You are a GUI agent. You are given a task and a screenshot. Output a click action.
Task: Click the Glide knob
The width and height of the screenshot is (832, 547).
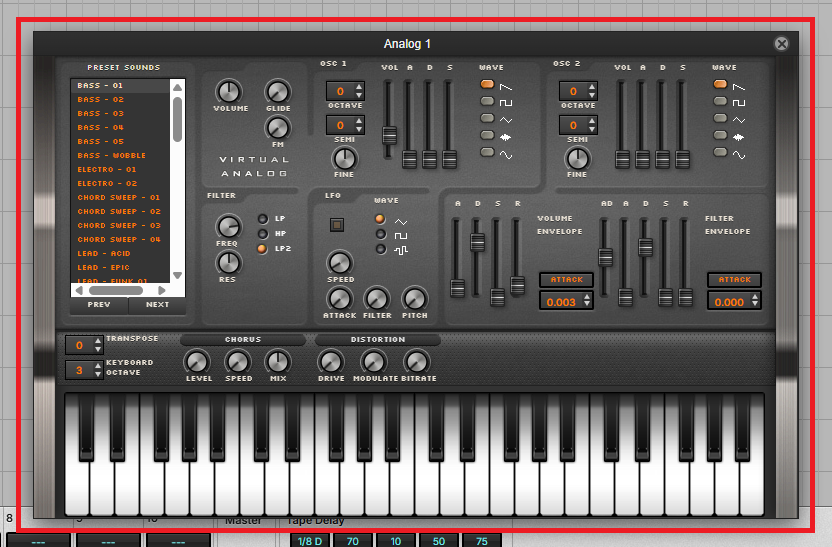277,92
